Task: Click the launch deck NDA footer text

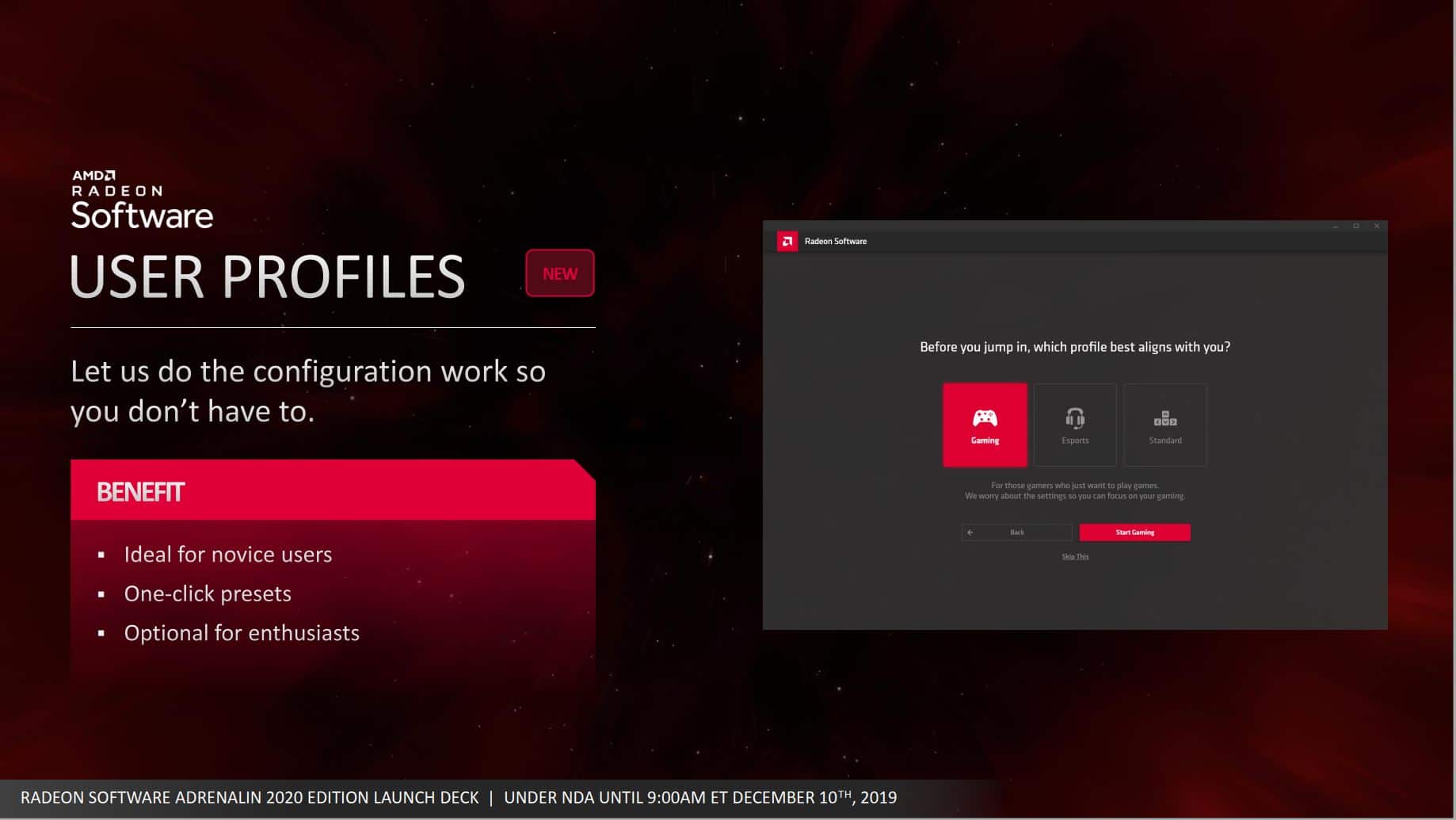Action: pyautogui.click(x=458, y=798)
